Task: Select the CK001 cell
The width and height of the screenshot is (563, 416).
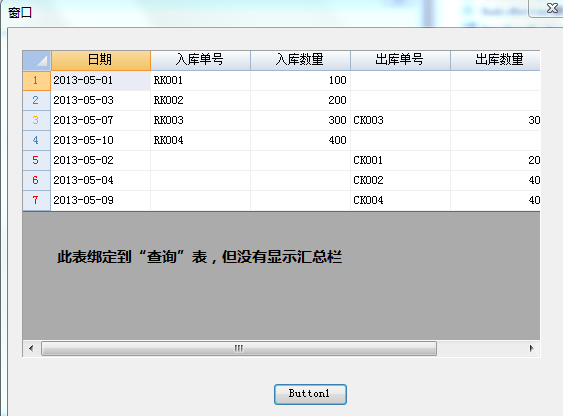Action: [x=400, y=160]
